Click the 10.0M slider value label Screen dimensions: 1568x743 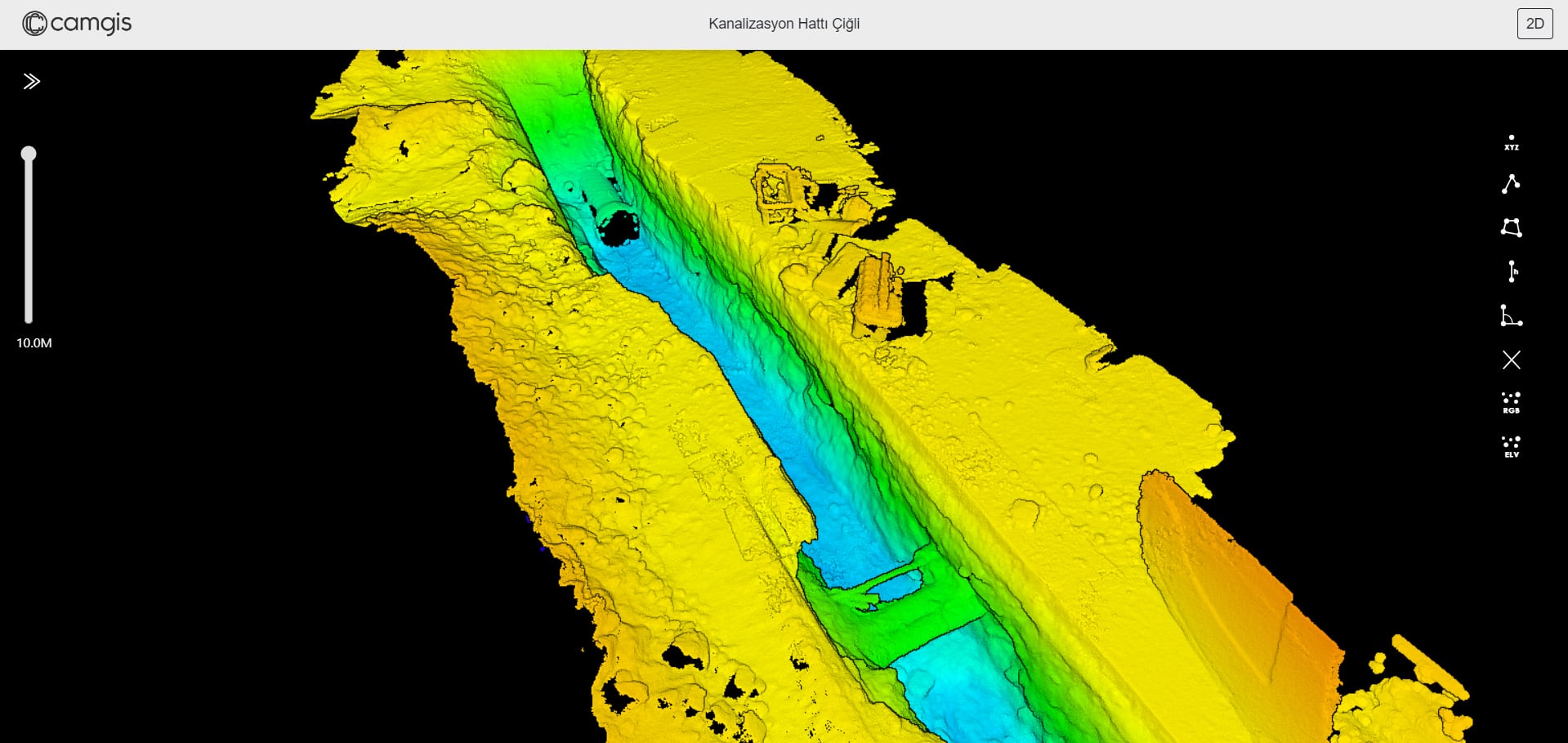pos(34,343)
